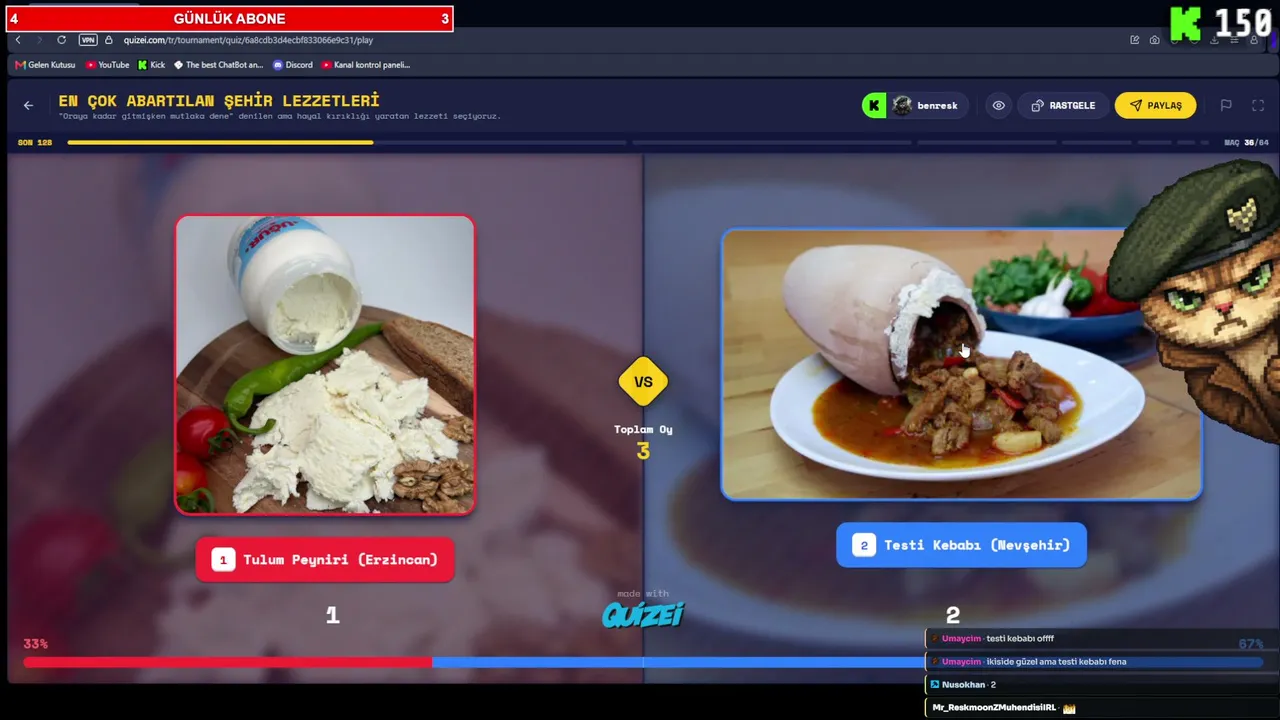This screenshot has width=1280, height=720.
Task: Open the Kick bookmark
Action: pos(152,65)
